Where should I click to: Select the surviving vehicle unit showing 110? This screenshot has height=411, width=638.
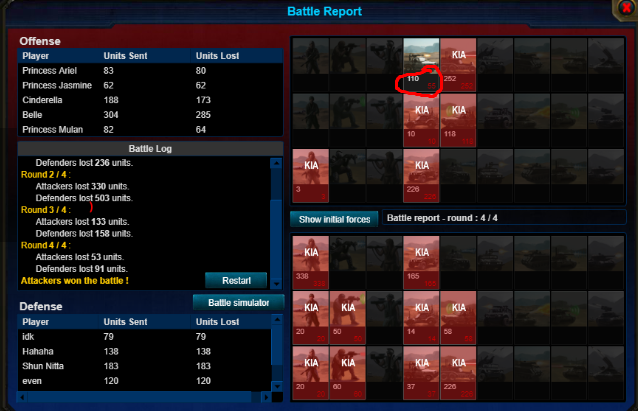pyautogui.click(x=421, y=65)
